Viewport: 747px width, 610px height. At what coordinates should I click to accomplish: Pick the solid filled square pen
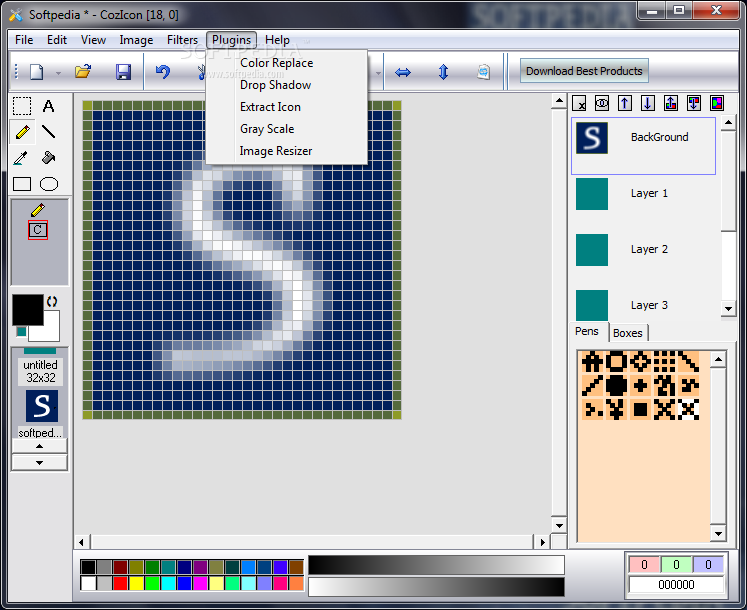640,409
